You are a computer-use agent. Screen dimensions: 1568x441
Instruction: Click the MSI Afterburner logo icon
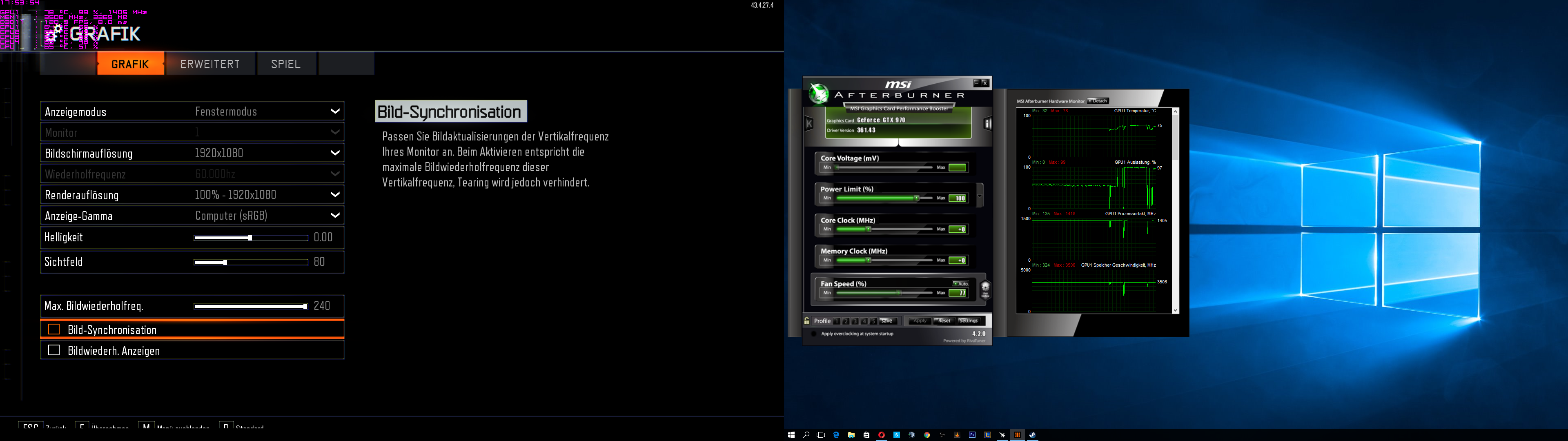pyautogui.click(x=819, y=94)
